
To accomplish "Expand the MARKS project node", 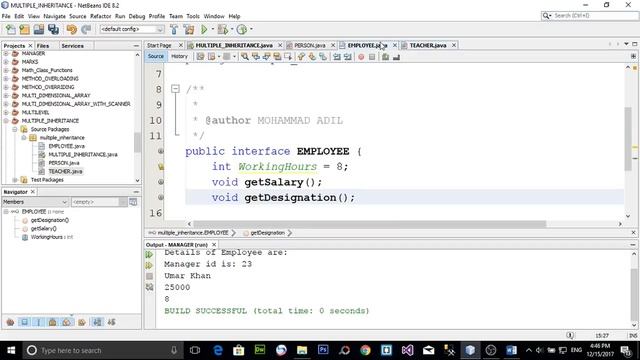I will [x=6, y=62].
